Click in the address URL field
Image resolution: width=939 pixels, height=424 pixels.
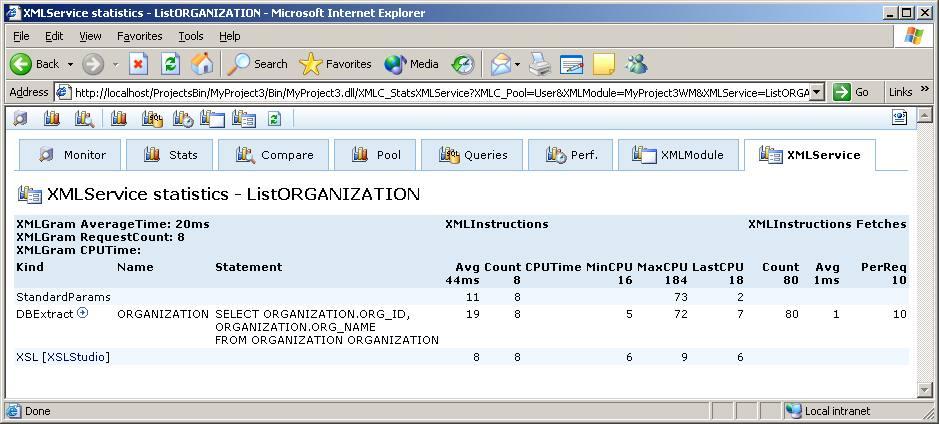tap(440, 92)
